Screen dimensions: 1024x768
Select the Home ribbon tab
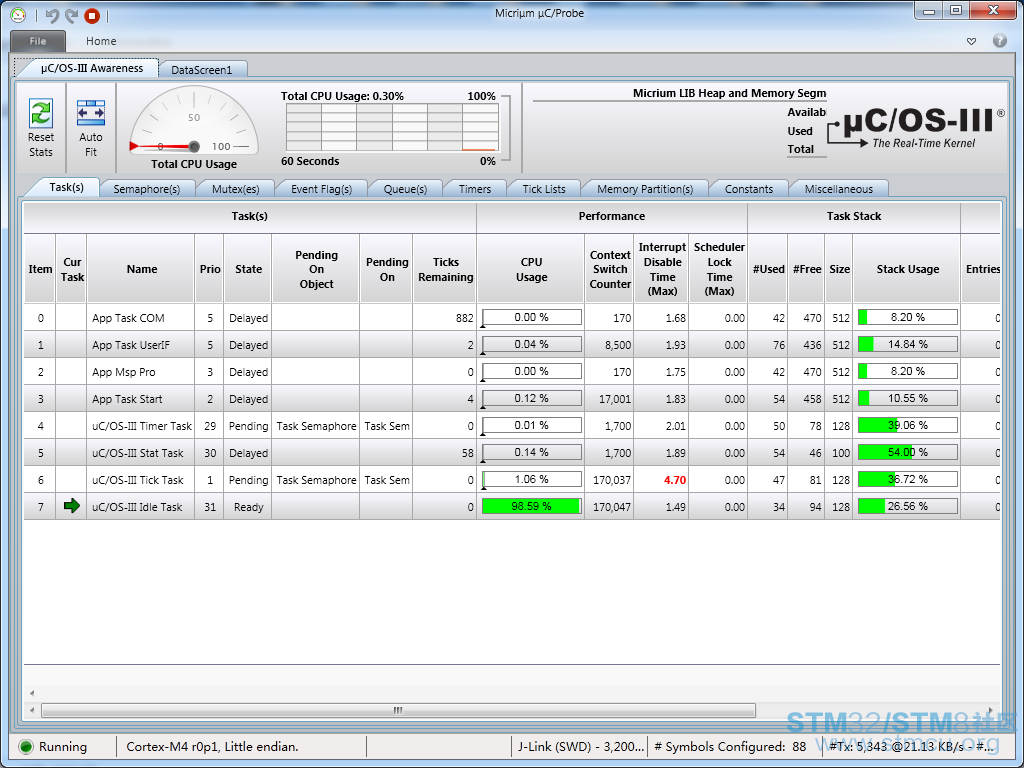click(x=101, y=41)
